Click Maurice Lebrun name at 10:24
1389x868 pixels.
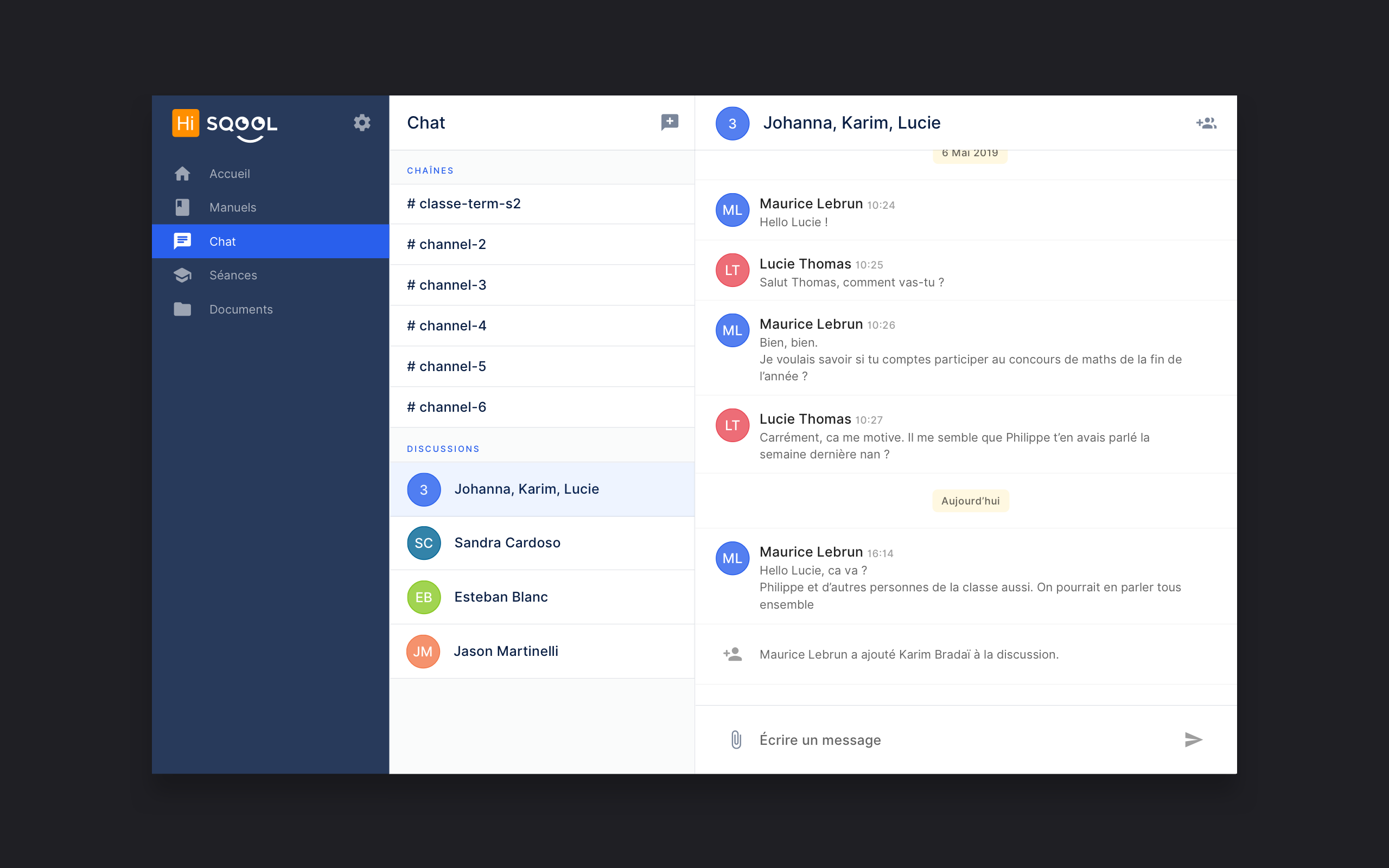coord(811,204)
